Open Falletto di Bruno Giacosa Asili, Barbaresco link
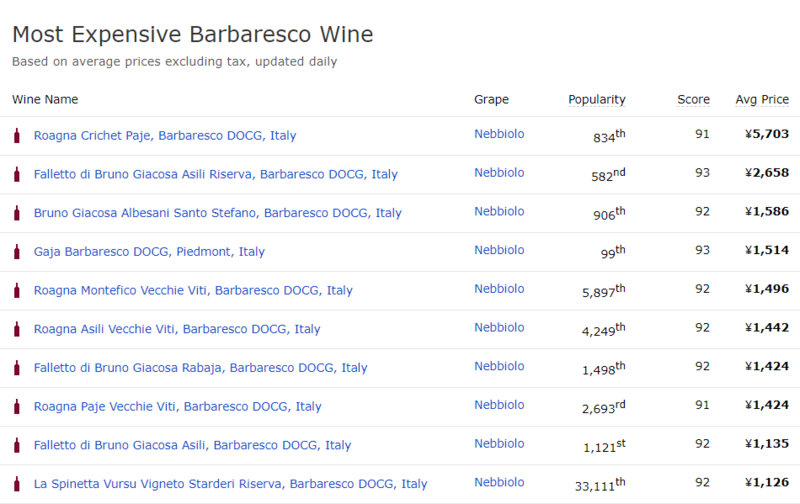The height and width of the screenshot is (504, 800). tap(192, 445)
